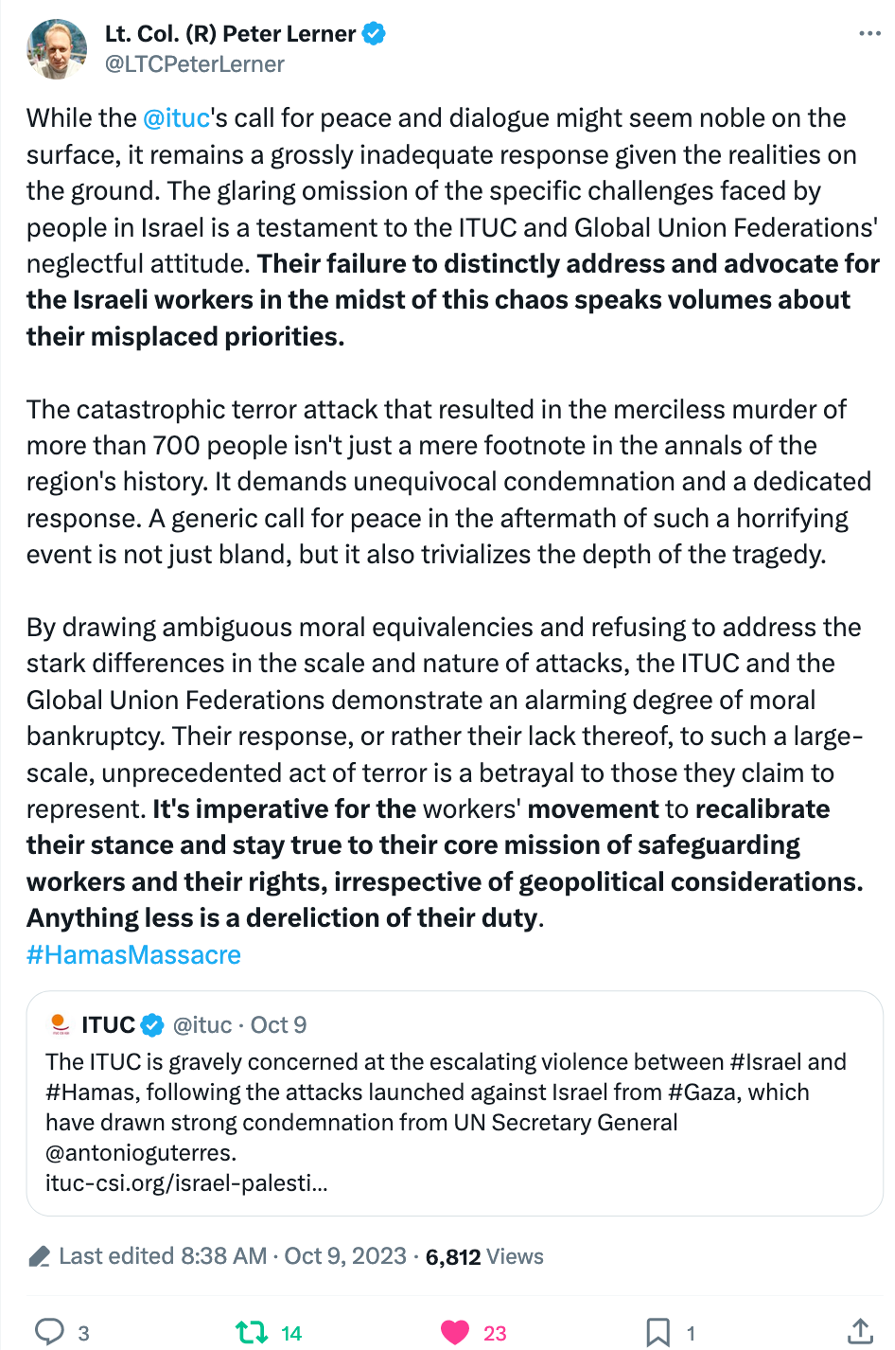The image size is (895, 1350).
Task: View the 6,812 Views analytics
Action: pos(484,1256)
